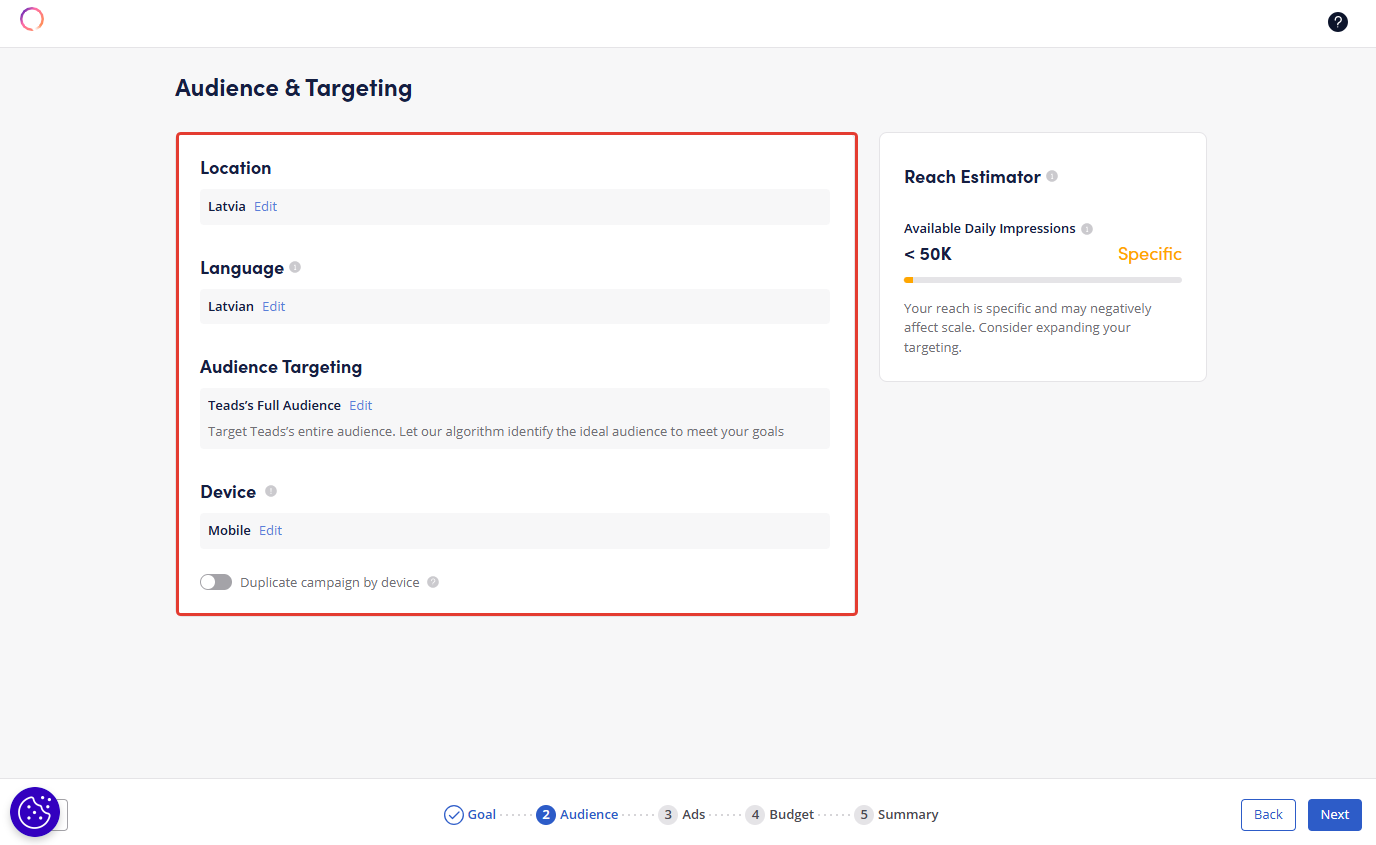Jump to the Summary step

tap(896, 815)
